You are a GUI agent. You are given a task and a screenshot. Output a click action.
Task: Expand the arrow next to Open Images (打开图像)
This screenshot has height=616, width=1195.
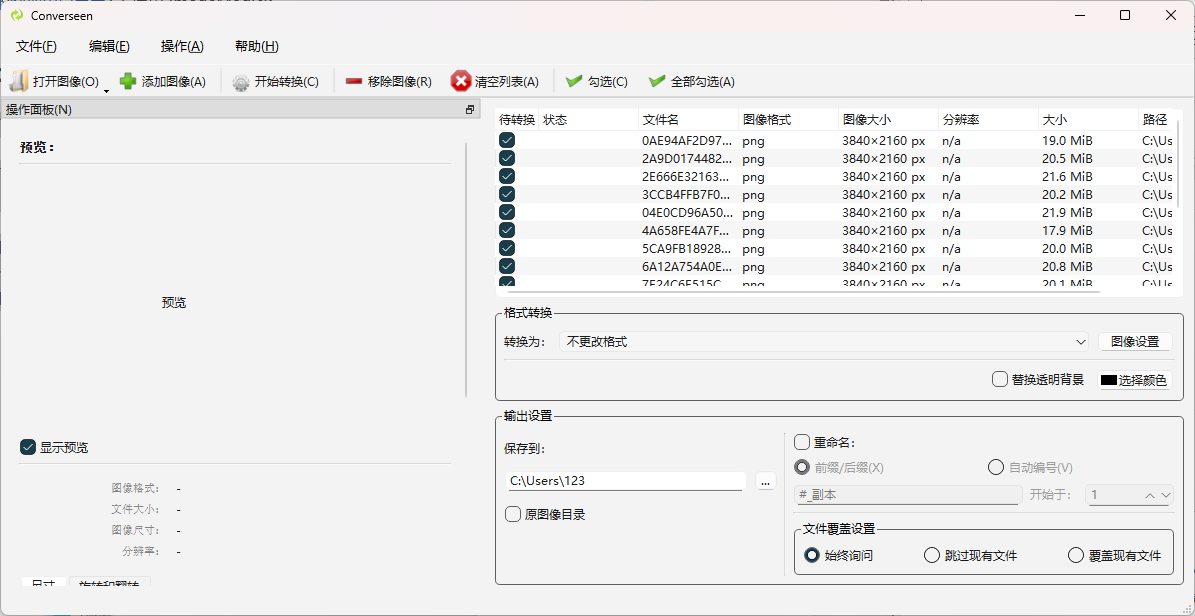(106, 90)
